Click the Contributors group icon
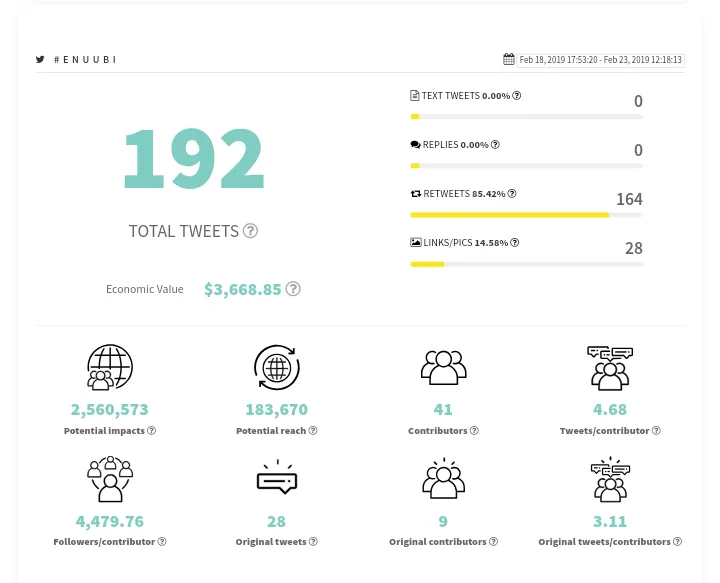 [444, 367]
